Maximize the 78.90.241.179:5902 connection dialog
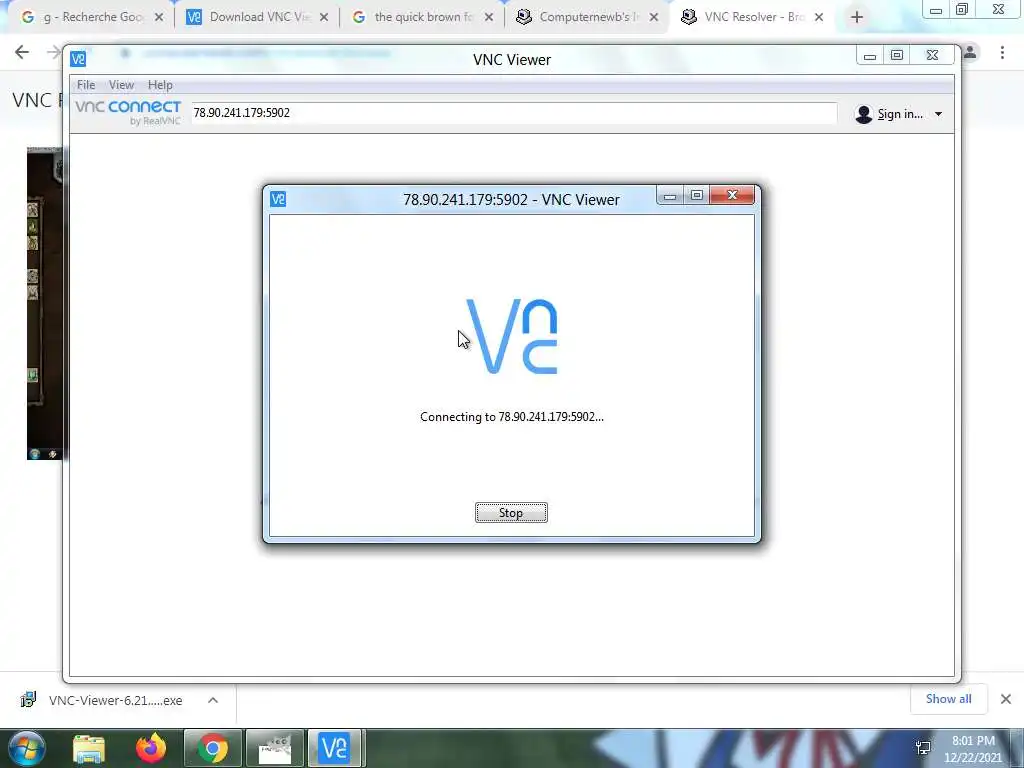Image resolution: width=1024 pixels, height=768 pixels. click(697, 195)
